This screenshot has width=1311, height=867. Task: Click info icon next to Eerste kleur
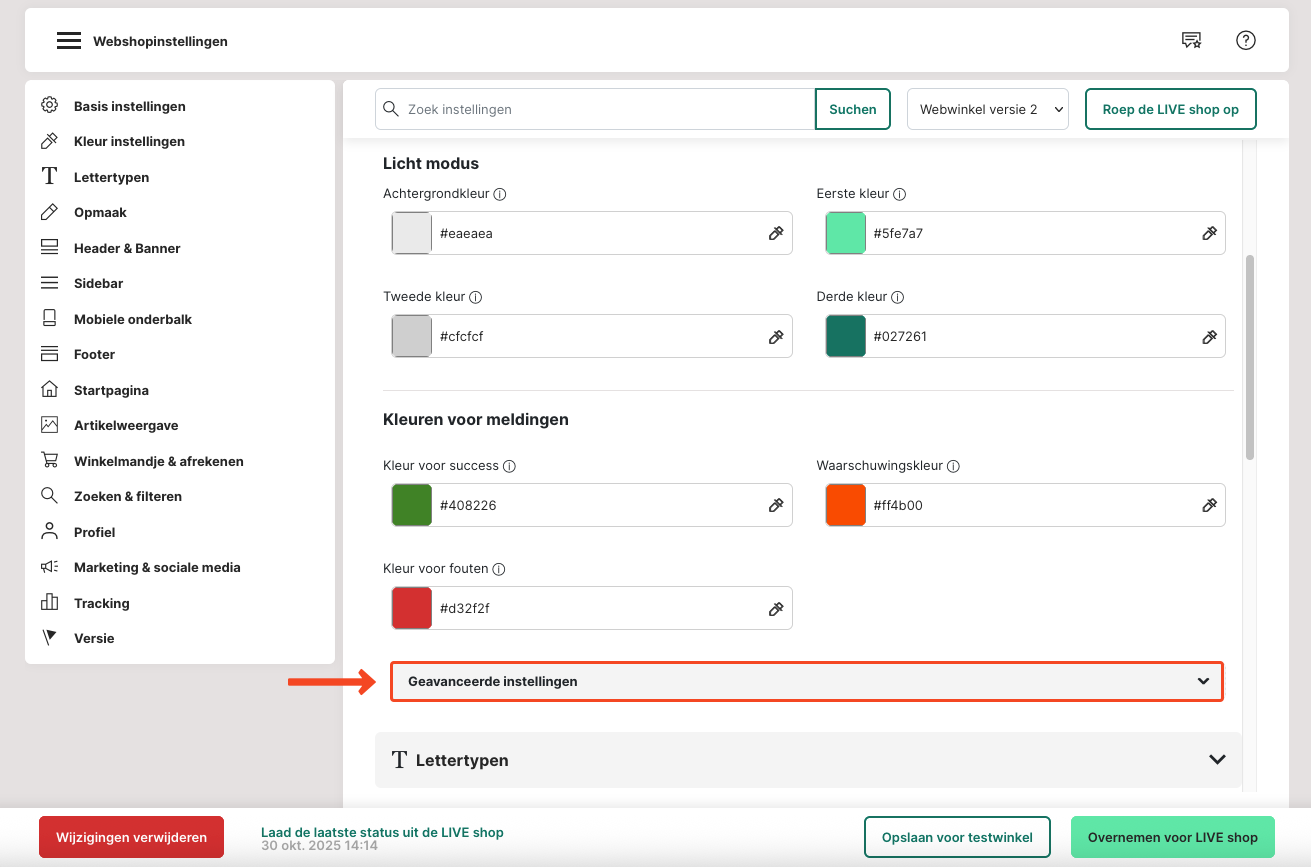[899, 194]
